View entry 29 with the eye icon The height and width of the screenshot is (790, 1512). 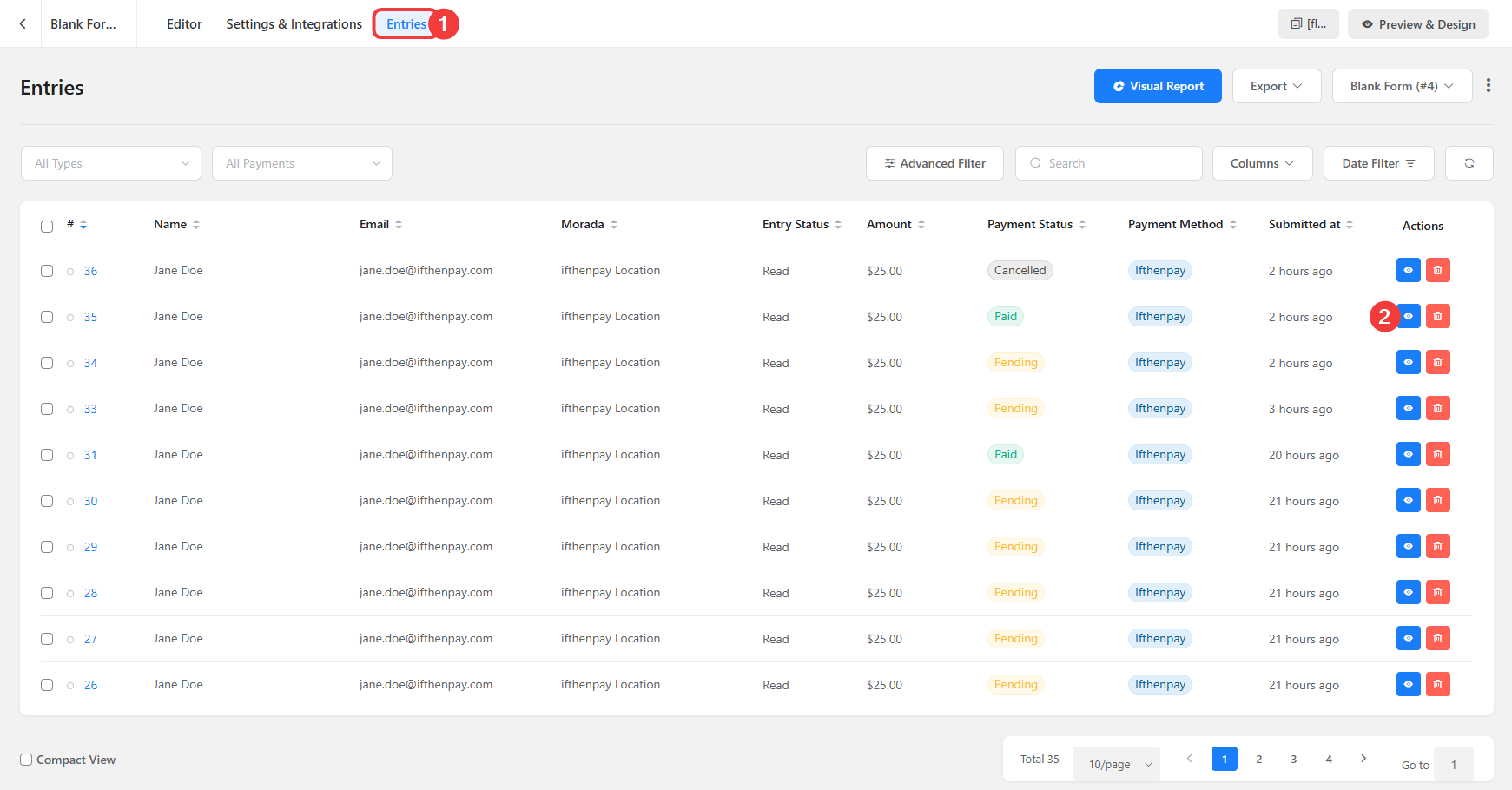click(x=1408, y=546)
